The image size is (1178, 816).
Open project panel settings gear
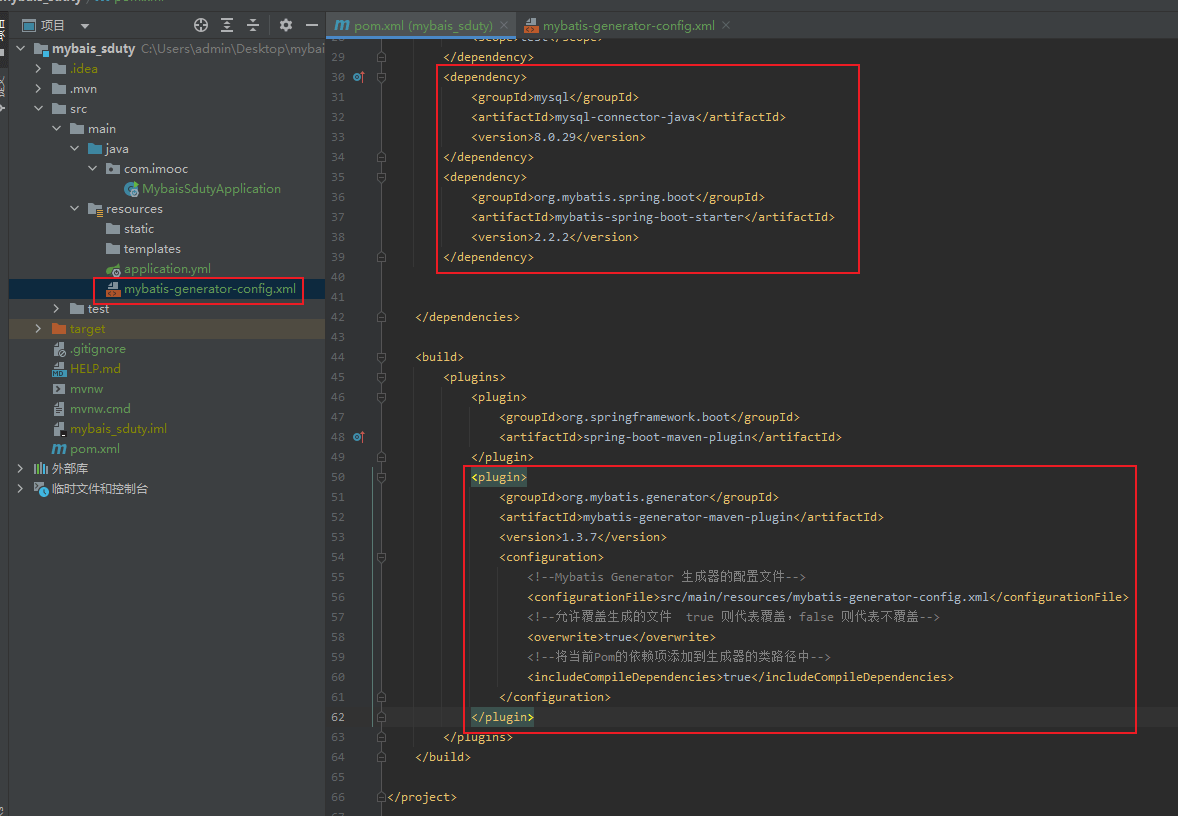tap(285, 26)
